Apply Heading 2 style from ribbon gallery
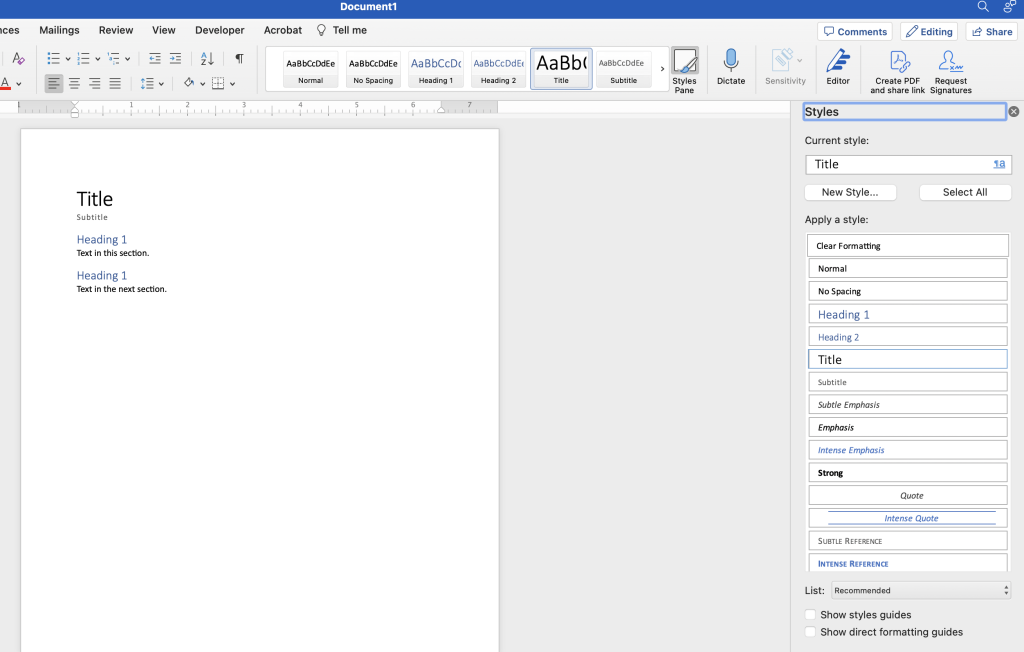 (498, 69)
